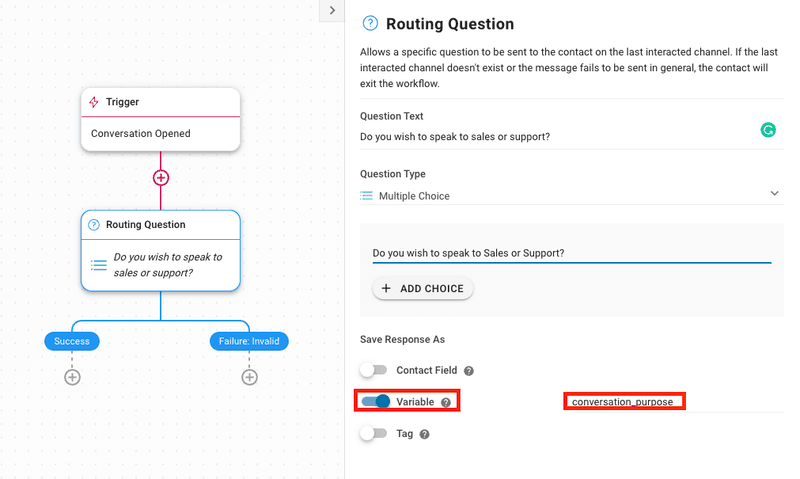Click the Trigger lightning bolt icon
Screen dimensions: 800x479
point(95,102)
